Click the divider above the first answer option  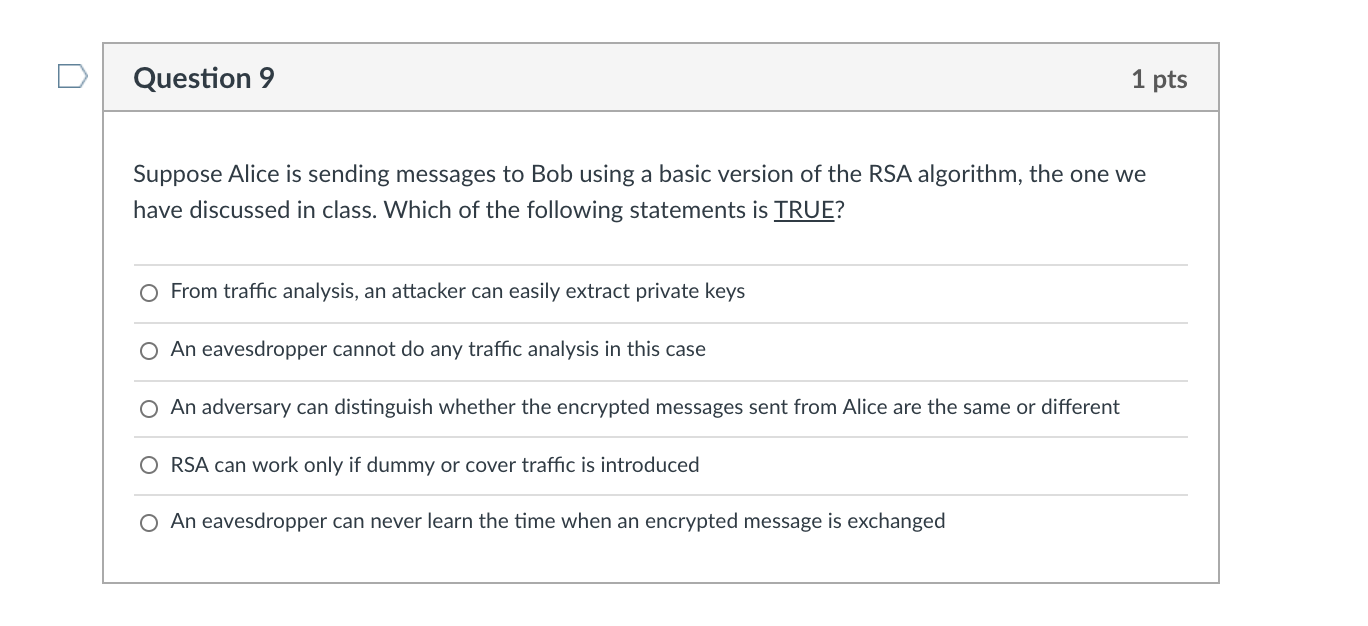[x=660, y=264]
